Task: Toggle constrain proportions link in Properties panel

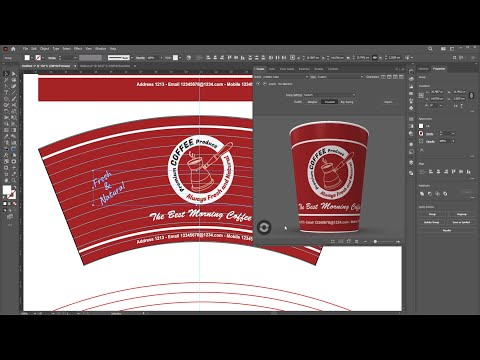Action: [471, 95]
